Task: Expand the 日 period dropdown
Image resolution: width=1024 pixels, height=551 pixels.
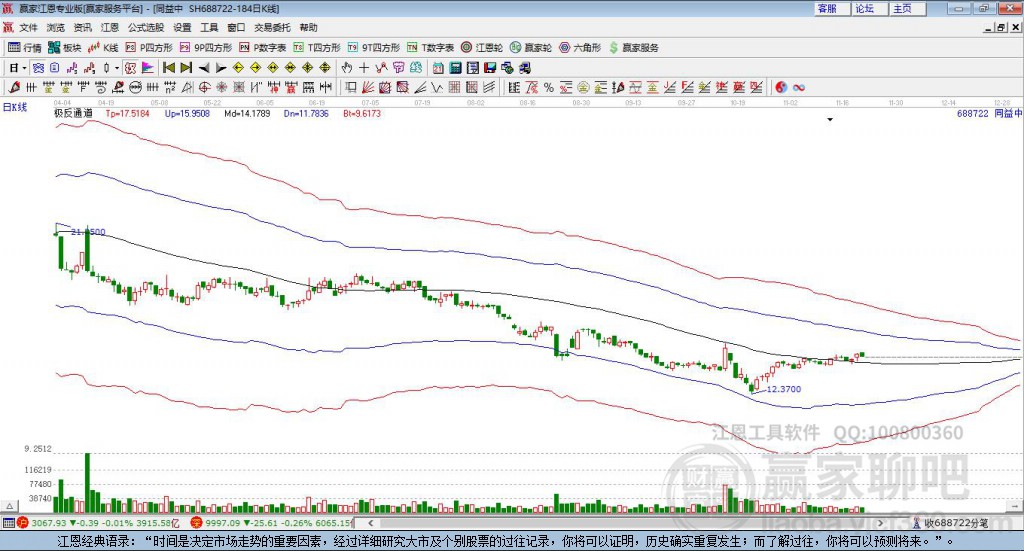Action: coord(24,68)
